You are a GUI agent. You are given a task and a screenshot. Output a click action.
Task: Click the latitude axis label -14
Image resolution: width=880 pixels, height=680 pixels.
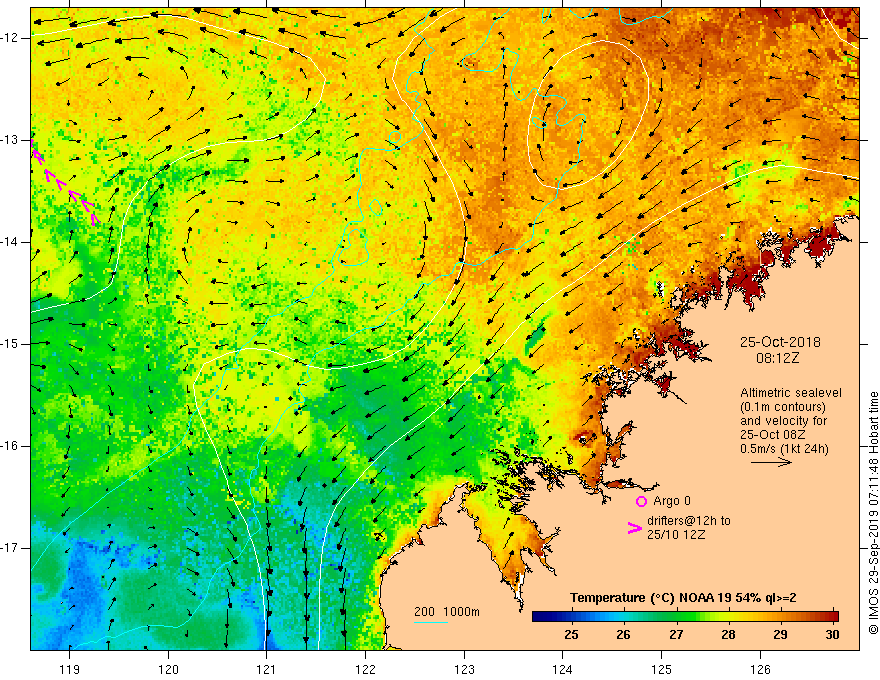(x=10, y=242)
